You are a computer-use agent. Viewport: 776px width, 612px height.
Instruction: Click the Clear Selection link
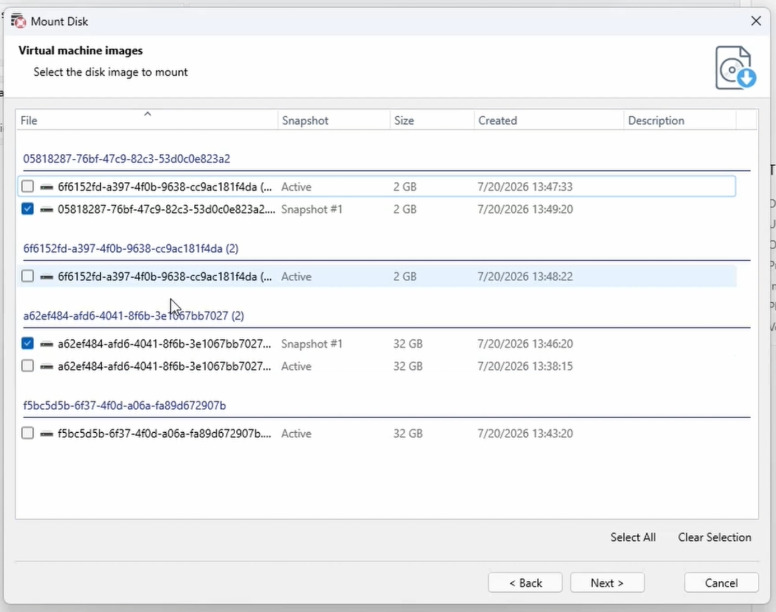[715, 537]
